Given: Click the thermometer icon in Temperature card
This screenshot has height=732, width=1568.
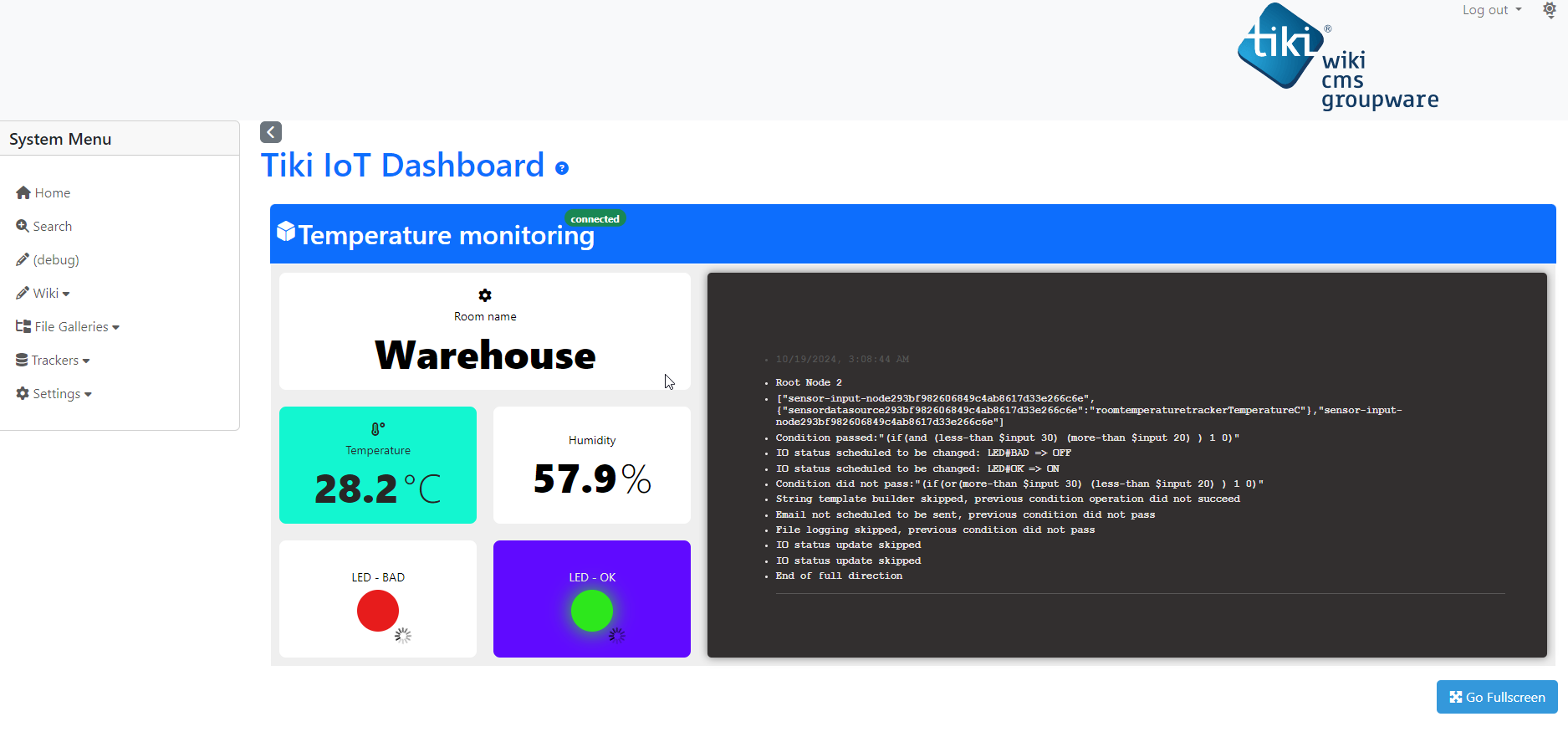Looking at the screenshot, I should pos(378,429).
